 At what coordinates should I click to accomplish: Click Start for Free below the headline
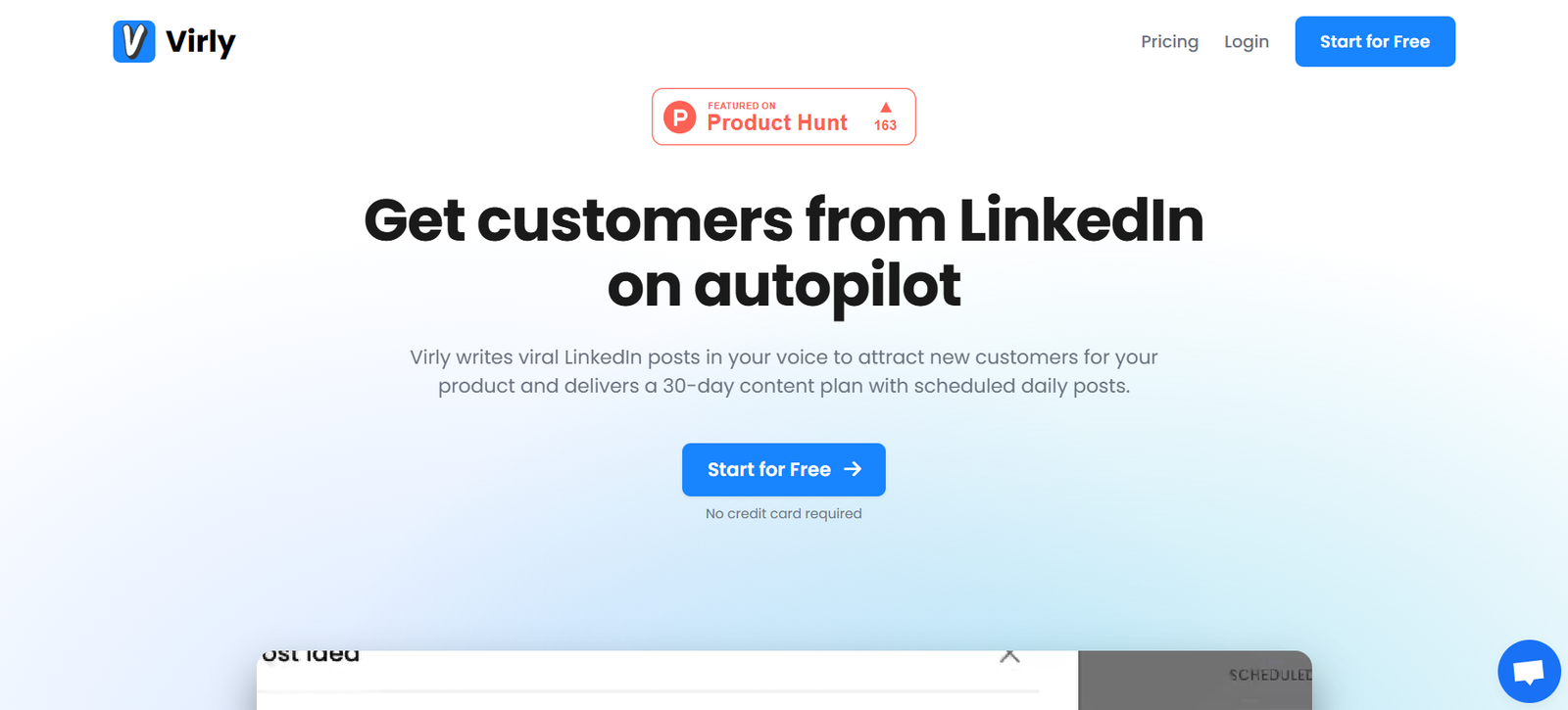[x=769, y=470]
